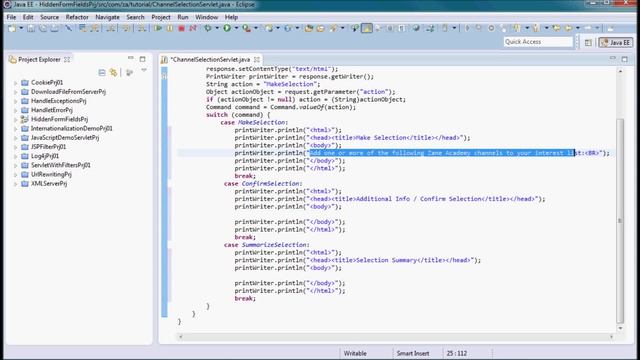
Task: Select HandleErrorPrj in Project Explorer
Action: coord(52,110)
